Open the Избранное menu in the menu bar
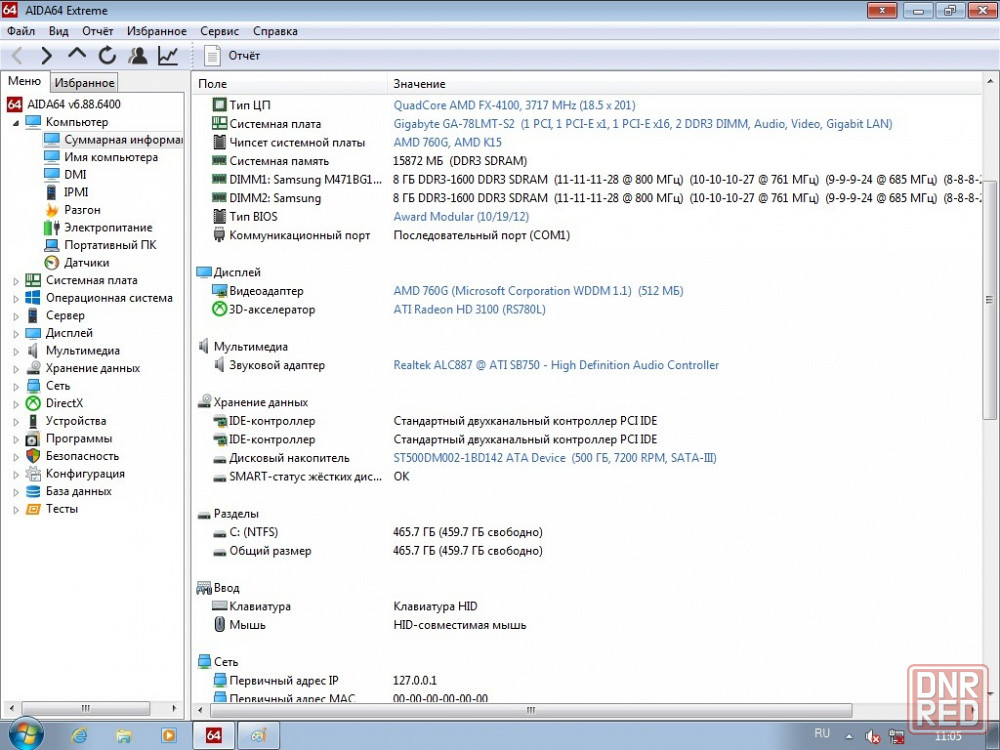The width and height of the screenshot is (1000, 750). click(x=157, y=31)
